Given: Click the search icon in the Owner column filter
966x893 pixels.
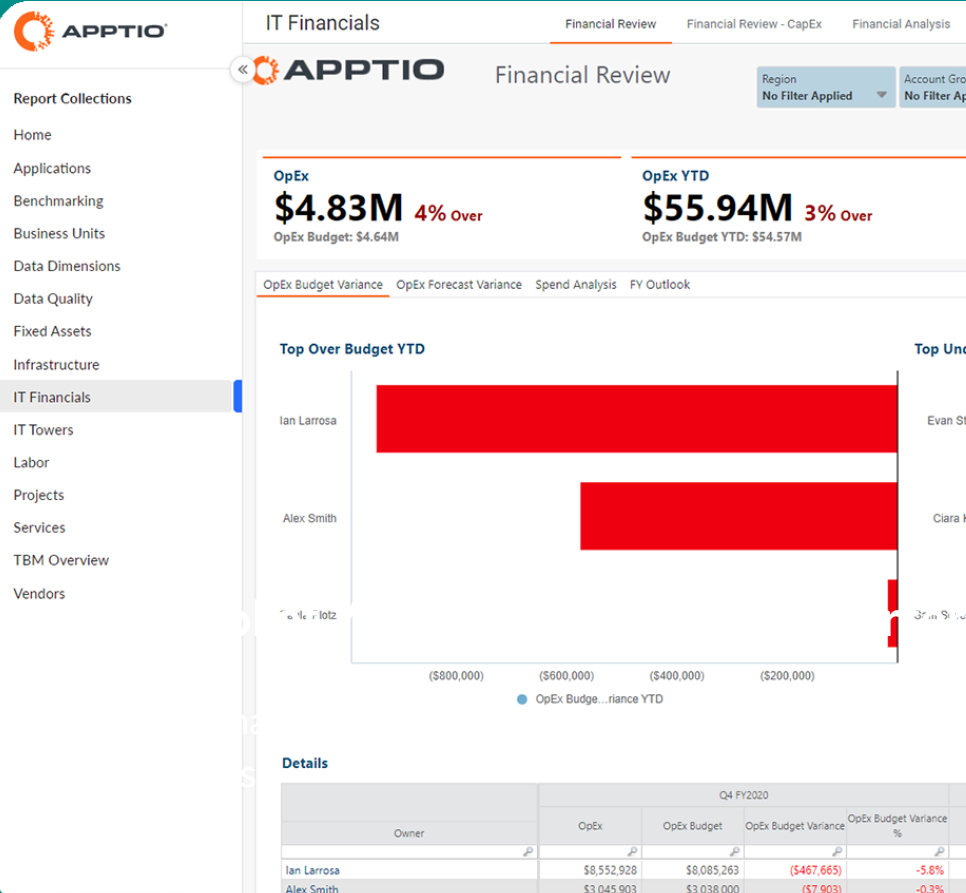Looking at the screenshot, I should 528,852.
